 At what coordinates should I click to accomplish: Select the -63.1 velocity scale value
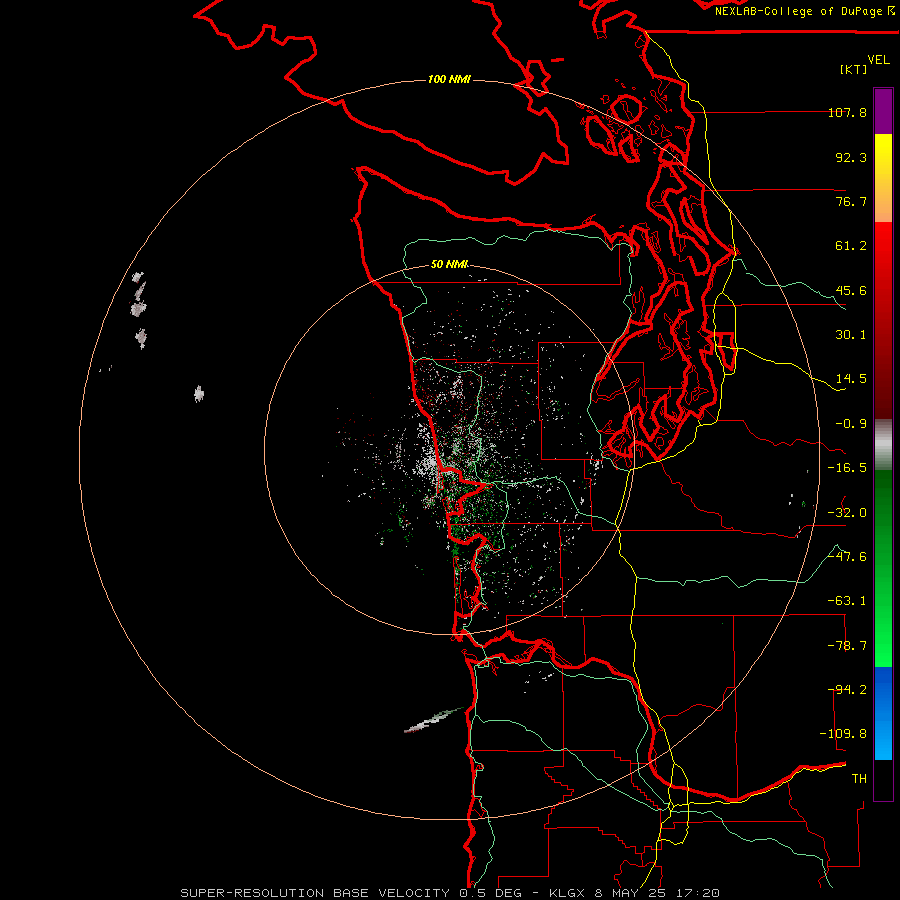(x=847, y=601)
